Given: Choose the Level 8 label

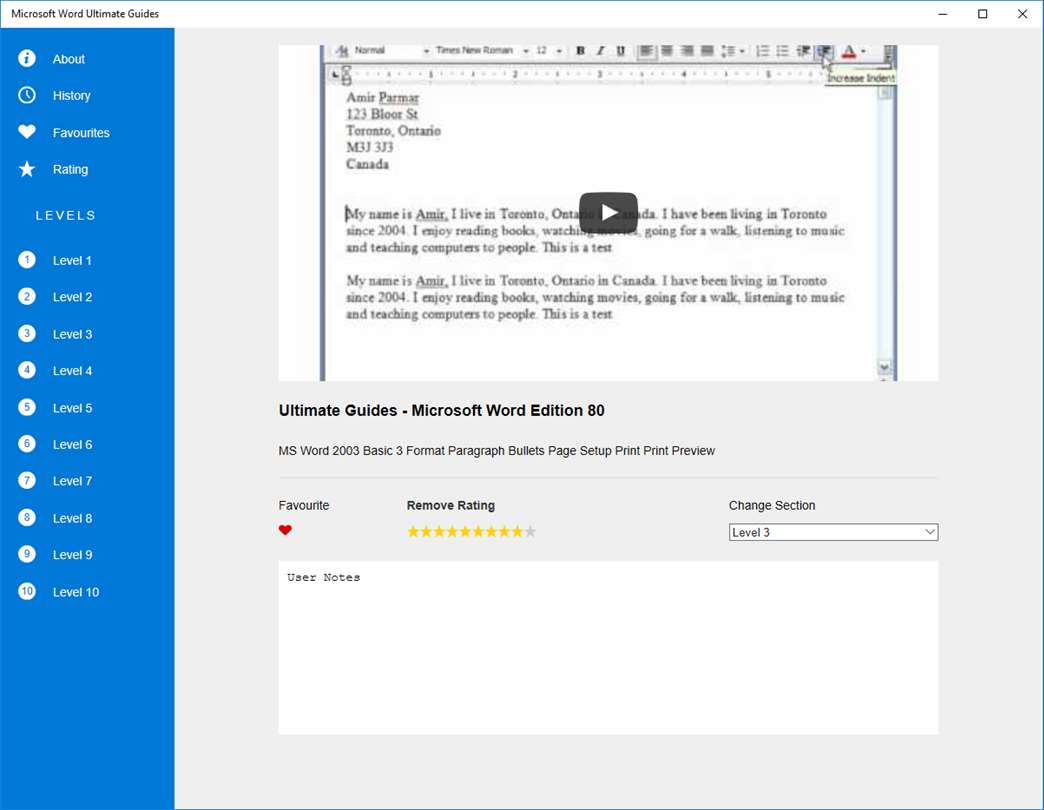Looking at the screenshot, I should tap(73, 518).
